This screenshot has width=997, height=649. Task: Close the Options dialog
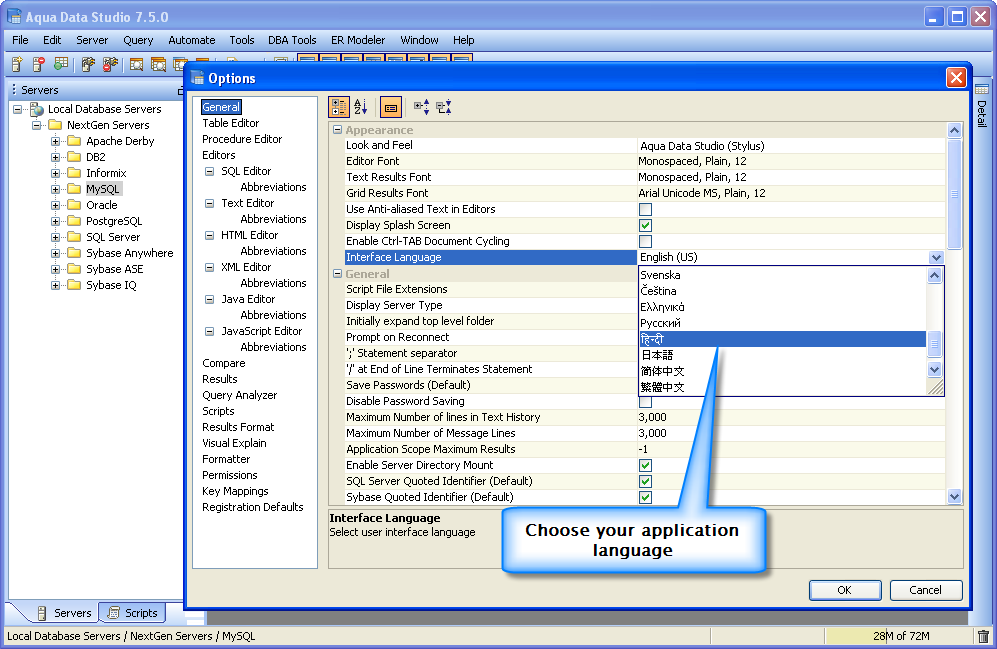pos(956,78)
